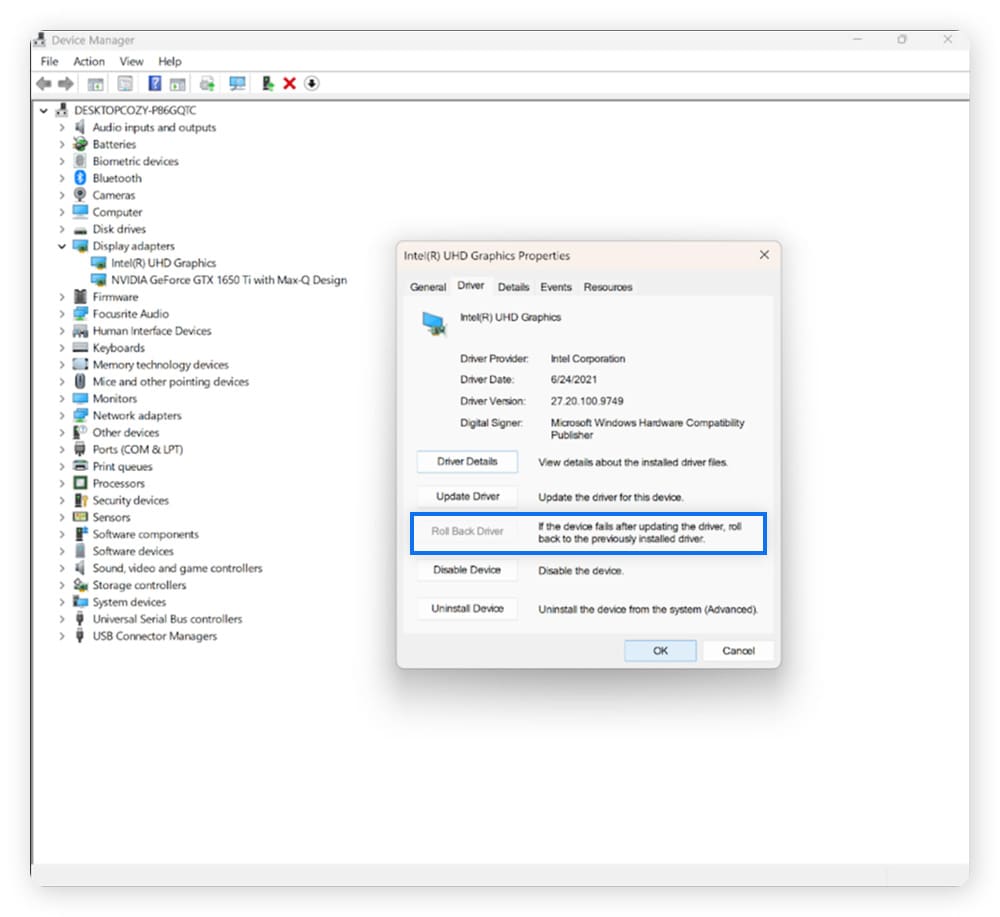Click Cancel in the Properties dialog
The image size is (1000, 917).
point(739,650)
